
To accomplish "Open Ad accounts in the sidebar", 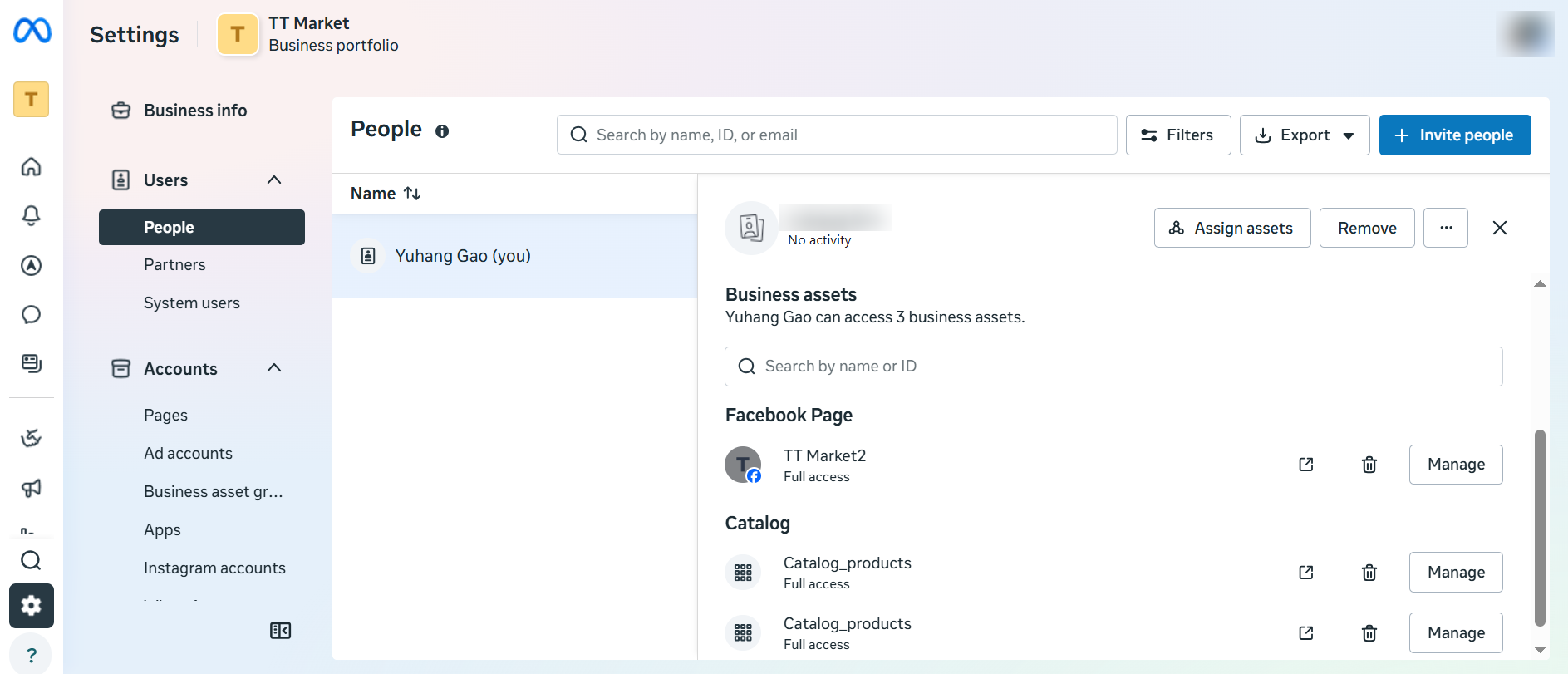I will pyautogui.click(x=188, y=454).
